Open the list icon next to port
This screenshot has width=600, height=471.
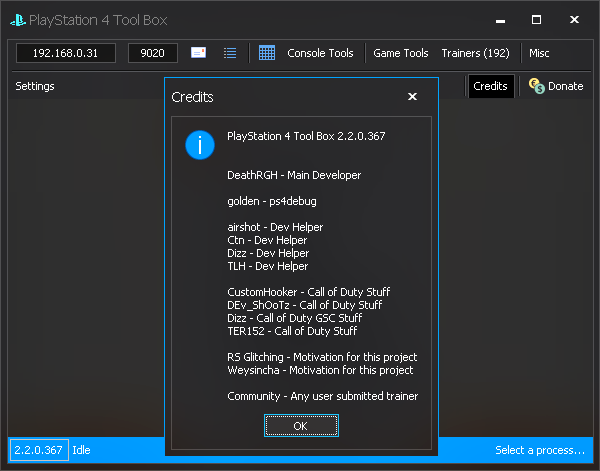(x=230, y=53)
